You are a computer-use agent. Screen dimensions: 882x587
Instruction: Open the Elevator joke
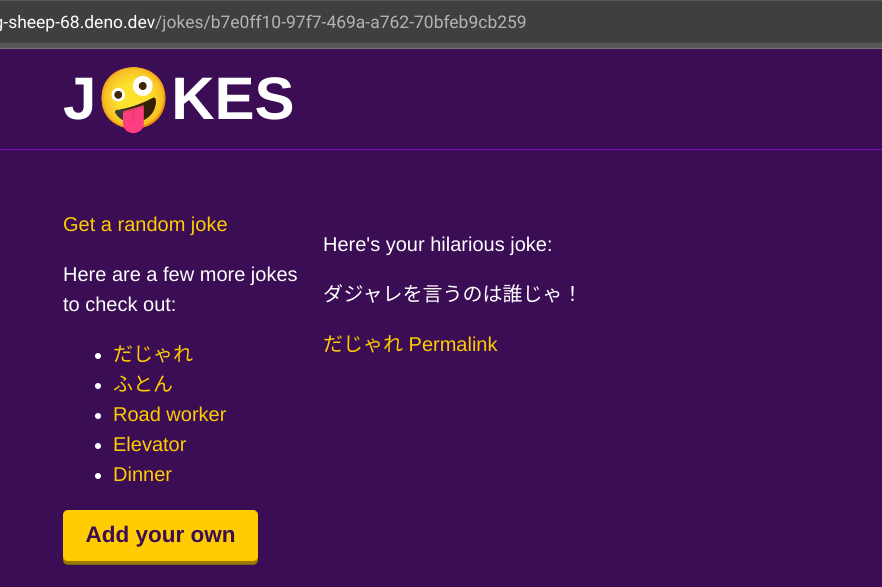coord(149,444)
